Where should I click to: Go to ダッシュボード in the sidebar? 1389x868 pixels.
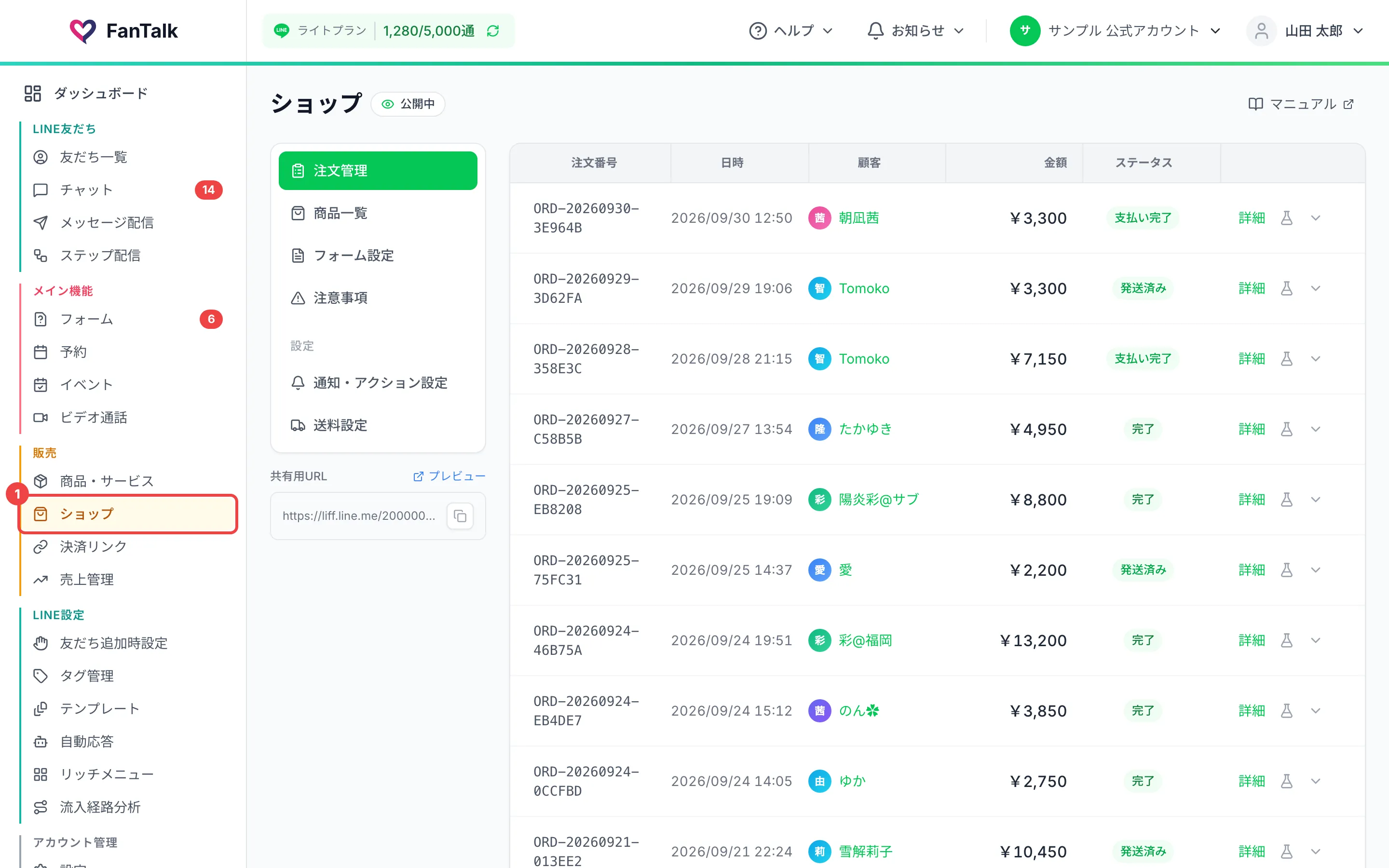(86, 94)
